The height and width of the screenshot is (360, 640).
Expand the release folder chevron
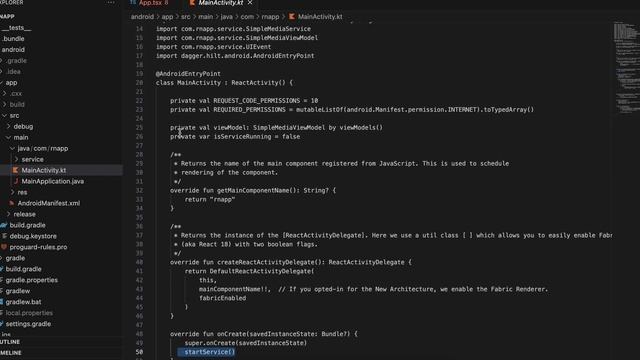tap(9, 214)
